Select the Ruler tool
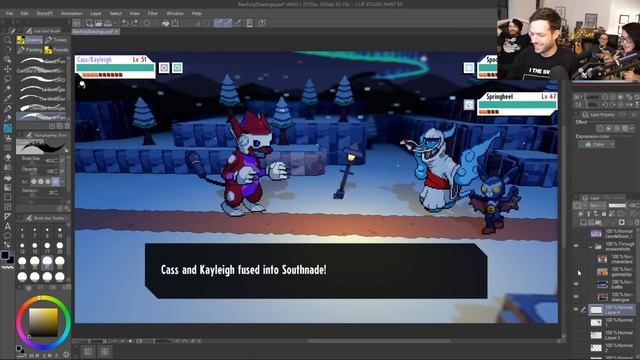Screen dimensions: 640x360 (7, 217)
